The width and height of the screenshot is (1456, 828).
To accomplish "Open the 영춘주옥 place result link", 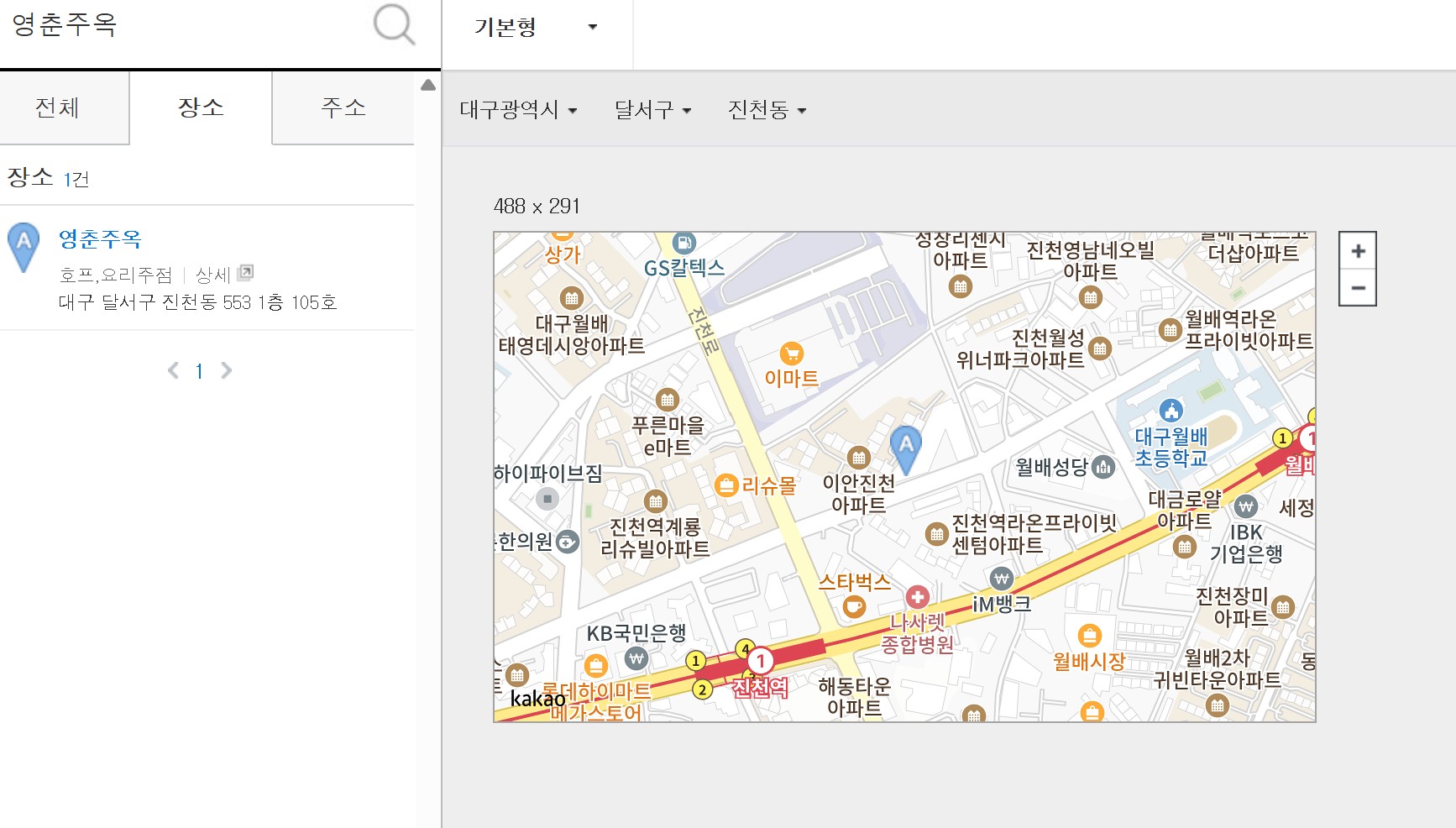I will (100, 239).
